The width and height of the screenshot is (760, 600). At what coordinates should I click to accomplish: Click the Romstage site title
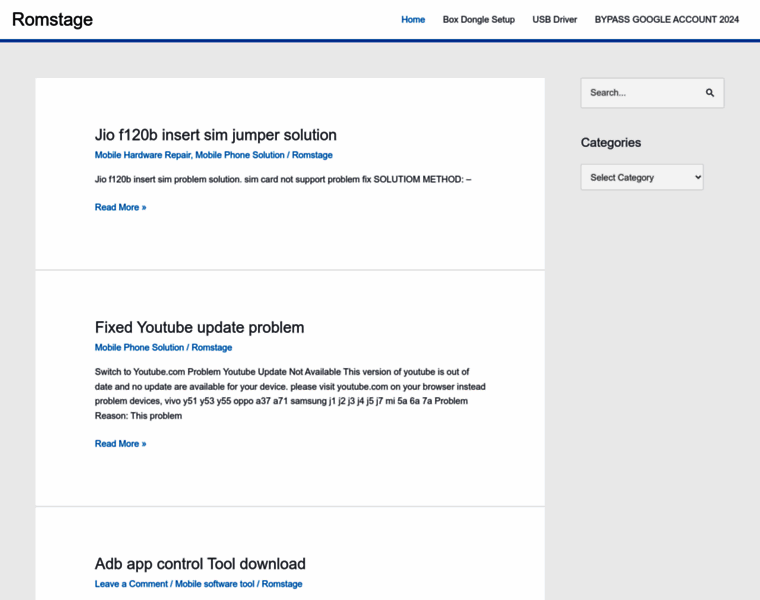[x=52, y=19]
